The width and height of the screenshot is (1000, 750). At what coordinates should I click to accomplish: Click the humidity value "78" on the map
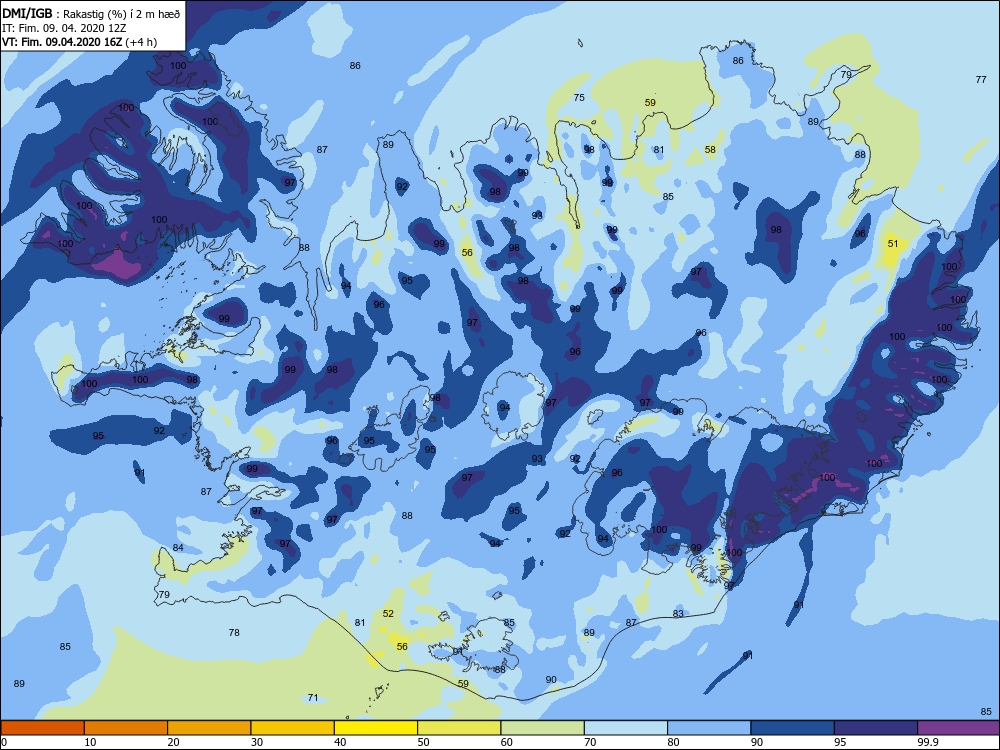(234, 633)
